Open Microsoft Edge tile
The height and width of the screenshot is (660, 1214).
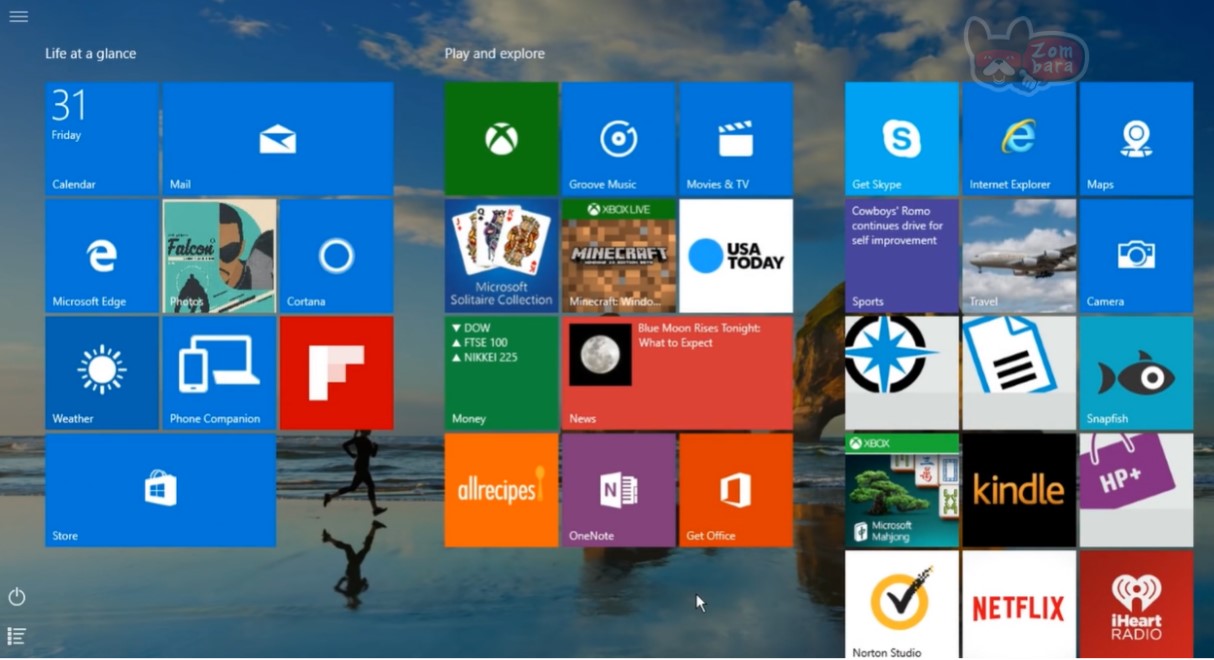[102, 256]
